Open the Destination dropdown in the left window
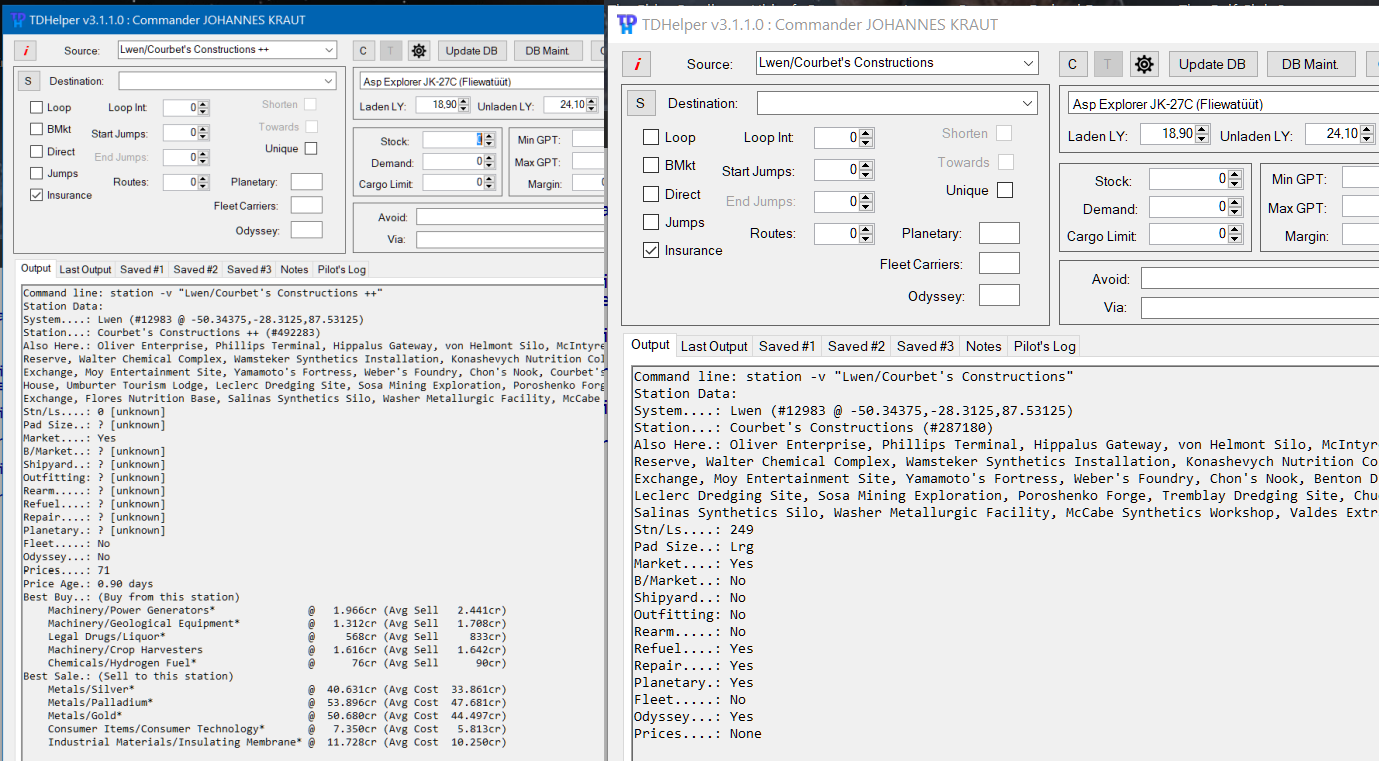Viewport: 1379px width, 761px height. pyautogui.click(x=329, y=81)
